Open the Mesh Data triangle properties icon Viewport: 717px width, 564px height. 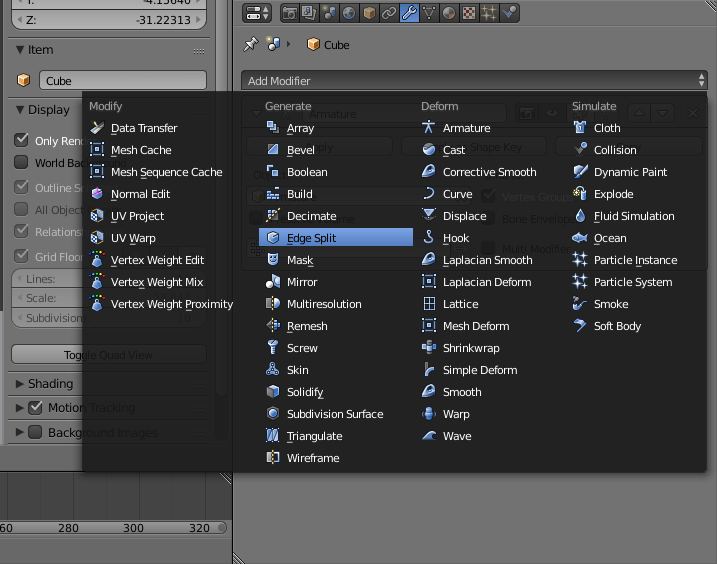(429, 13)
